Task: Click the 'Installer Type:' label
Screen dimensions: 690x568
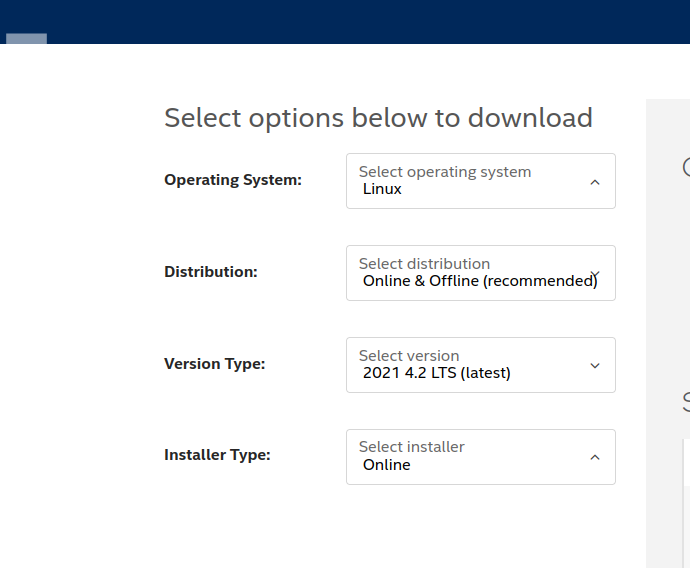Action: tap(217, 455)
